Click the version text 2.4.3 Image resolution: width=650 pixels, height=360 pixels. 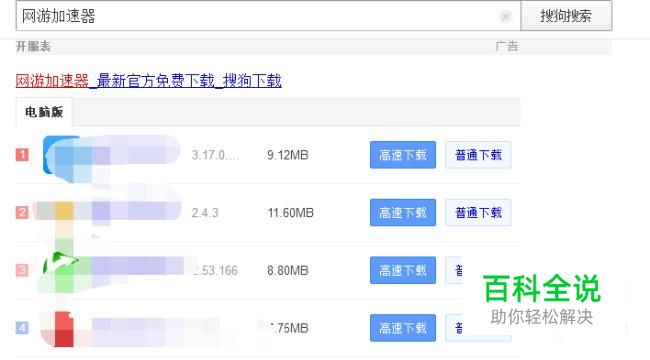point(205,213)
